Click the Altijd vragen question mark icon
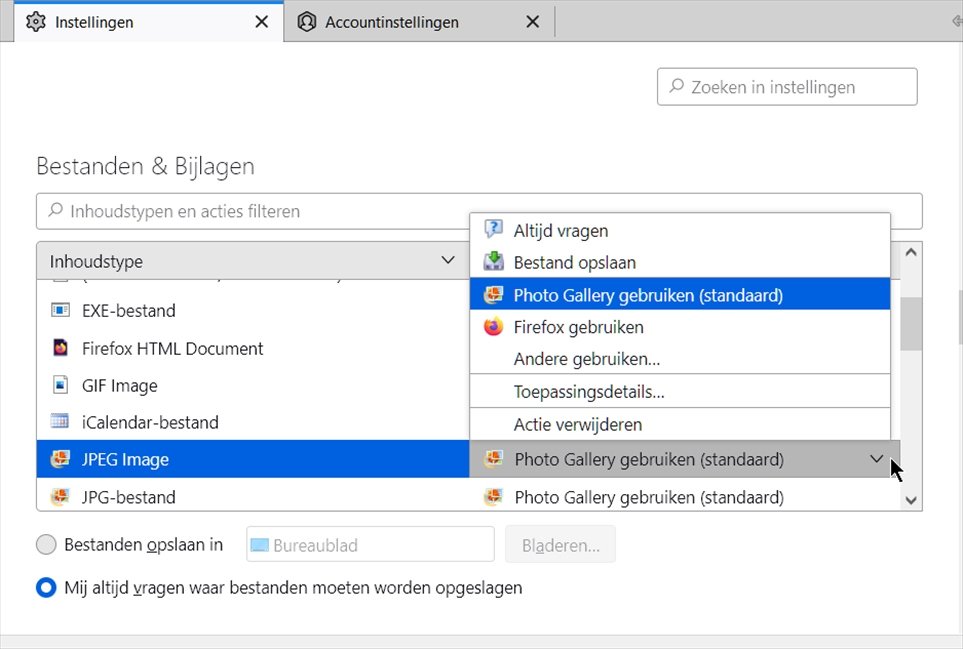Viewport: 963px width, 649px height. pyautogui.click(x=493, y=230)
